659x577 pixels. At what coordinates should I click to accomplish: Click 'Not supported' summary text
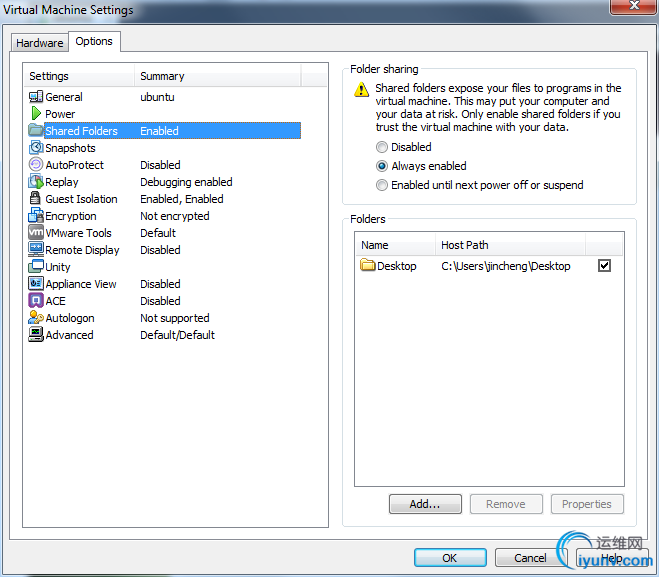coord(175,318)
